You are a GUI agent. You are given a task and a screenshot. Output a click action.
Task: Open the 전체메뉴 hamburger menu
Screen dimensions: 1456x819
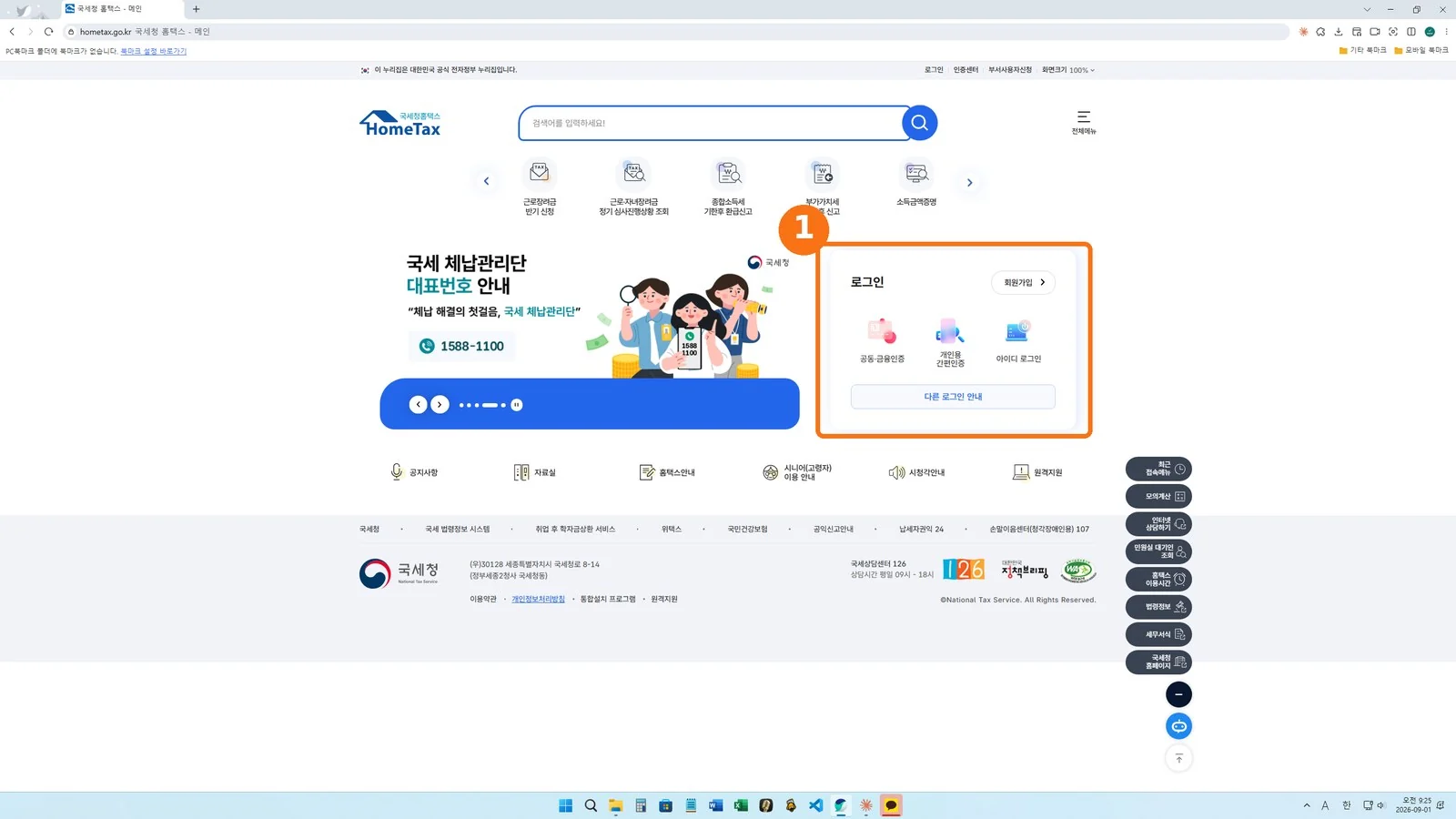point(1084,122)
